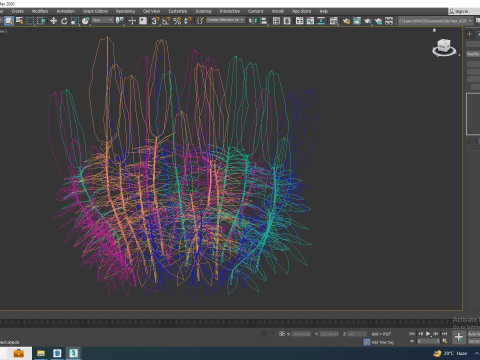Open the weather widget showing Haze
480x360 pixels.
click(451, 353)
